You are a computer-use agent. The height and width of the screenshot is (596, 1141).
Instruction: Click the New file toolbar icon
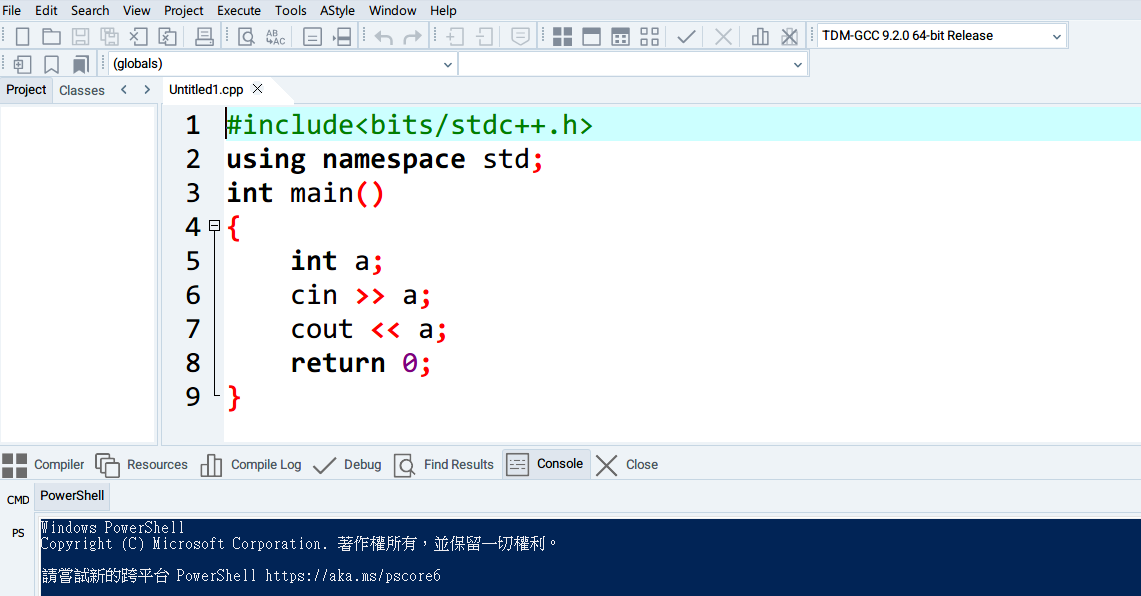coord(22,37)
